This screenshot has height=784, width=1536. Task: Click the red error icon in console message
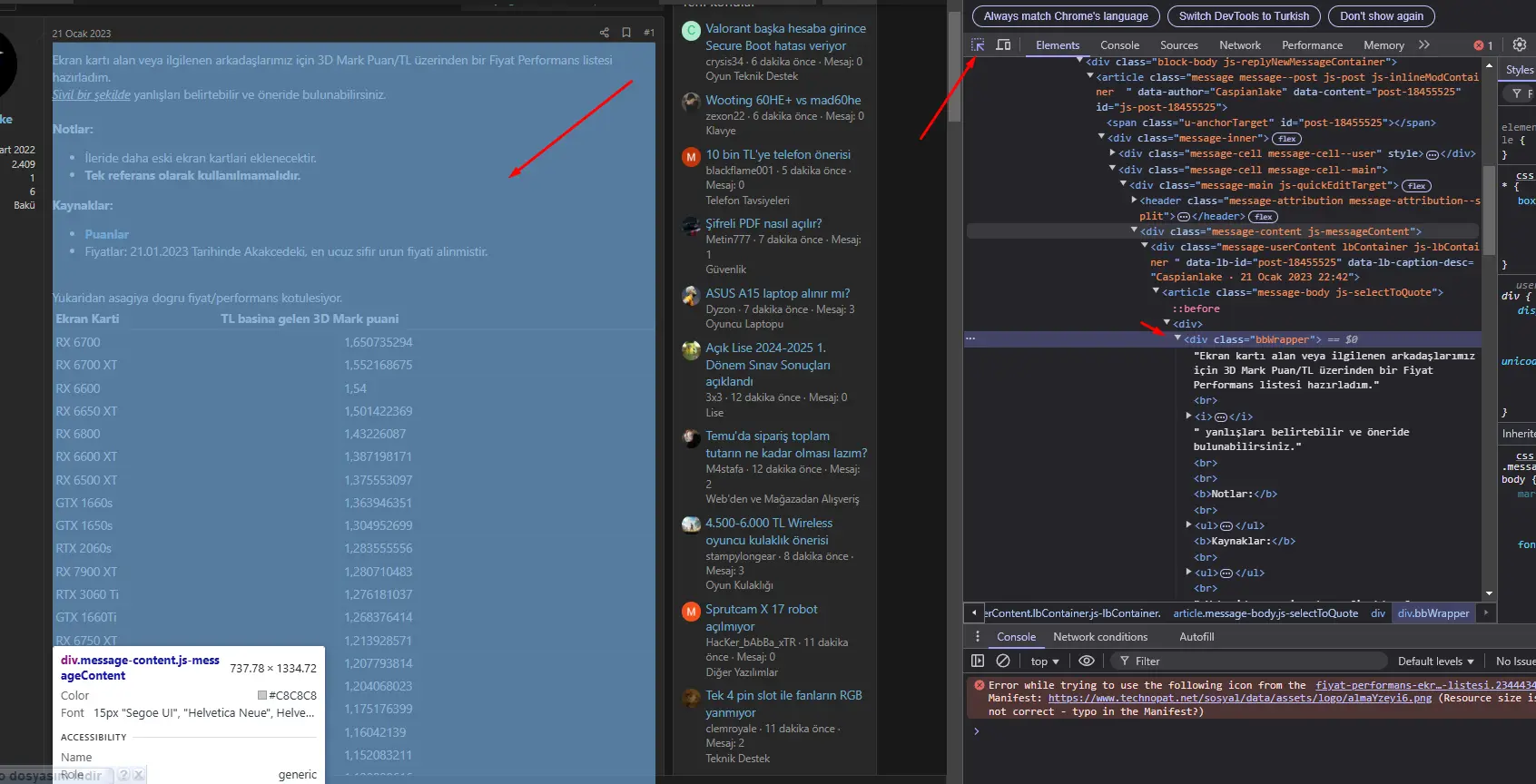click(x=980, y=685)
